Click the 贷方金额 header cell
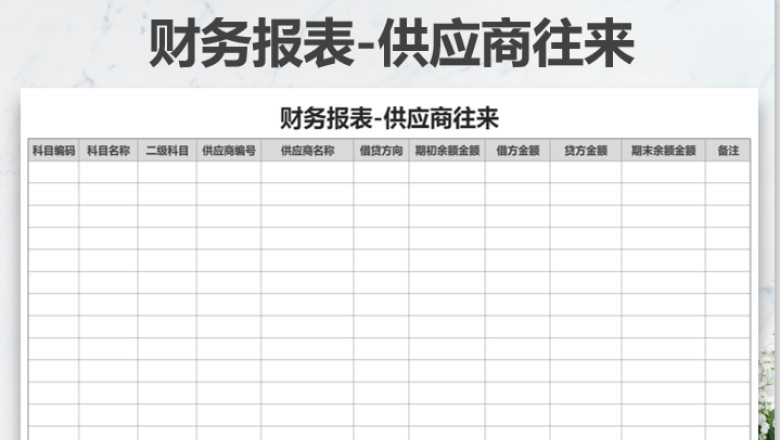The image size is (780, 440). [x=586, y=150]
